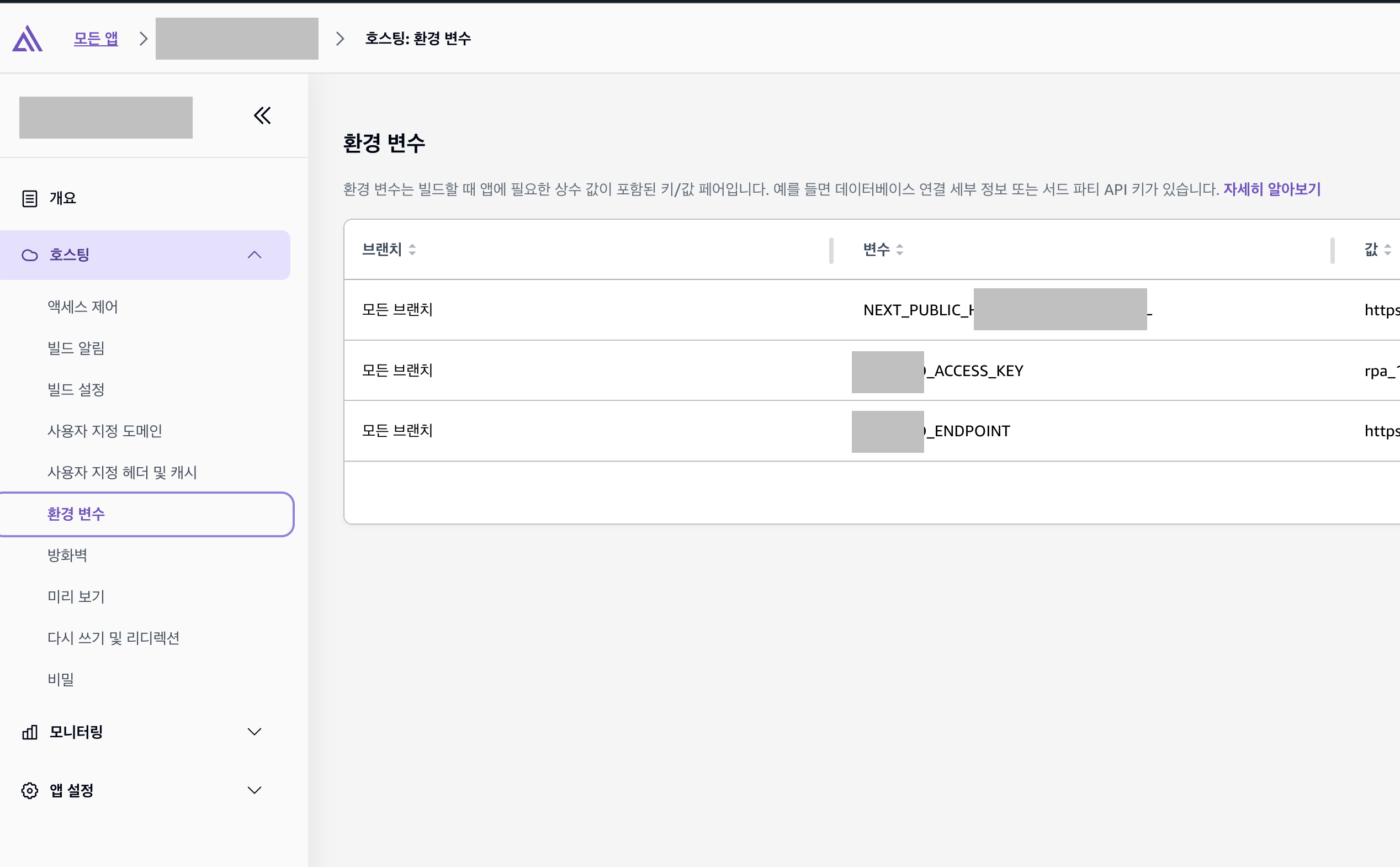Go to 빌드 설정 page

point(76,390)
